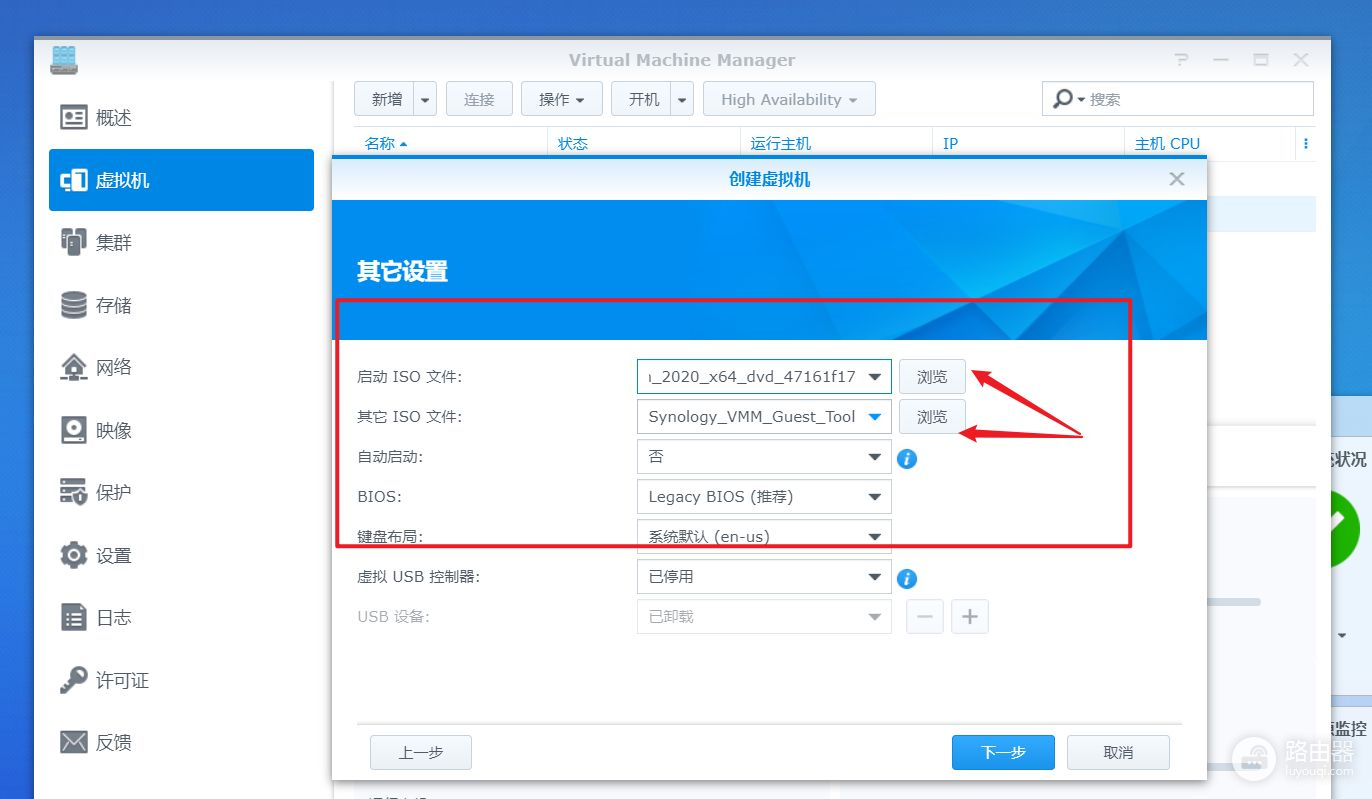
Task: View the License (许可证) key item
Action: pos(74,680)
